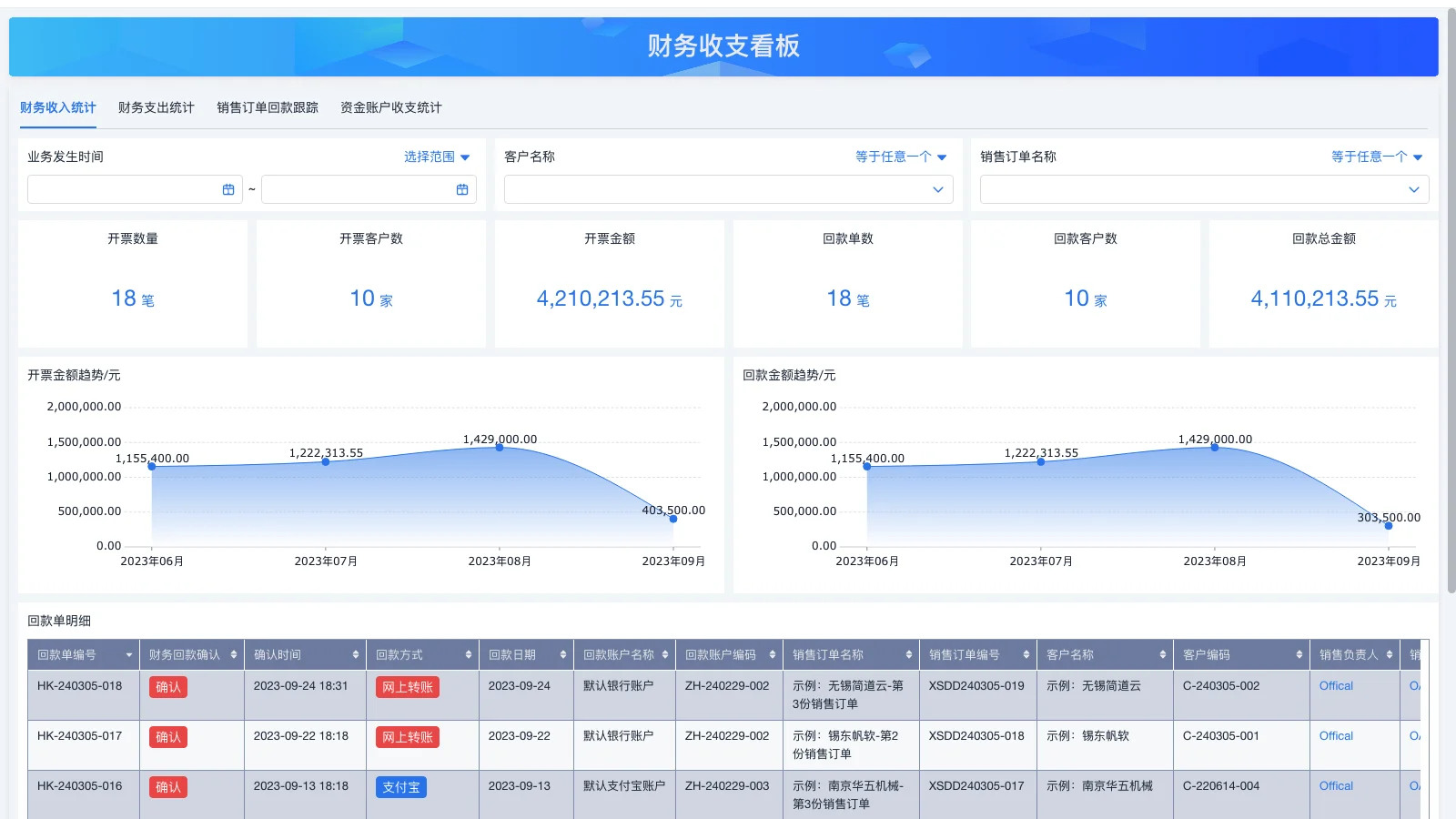Click the 确认 status badge for HK-240305-018

pos(167,687)
